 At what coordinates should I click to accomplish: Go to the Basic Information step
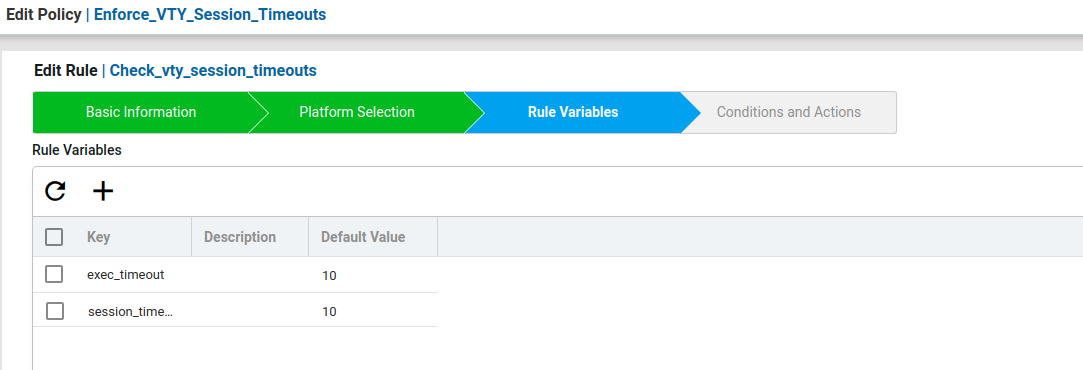[141, 112]
